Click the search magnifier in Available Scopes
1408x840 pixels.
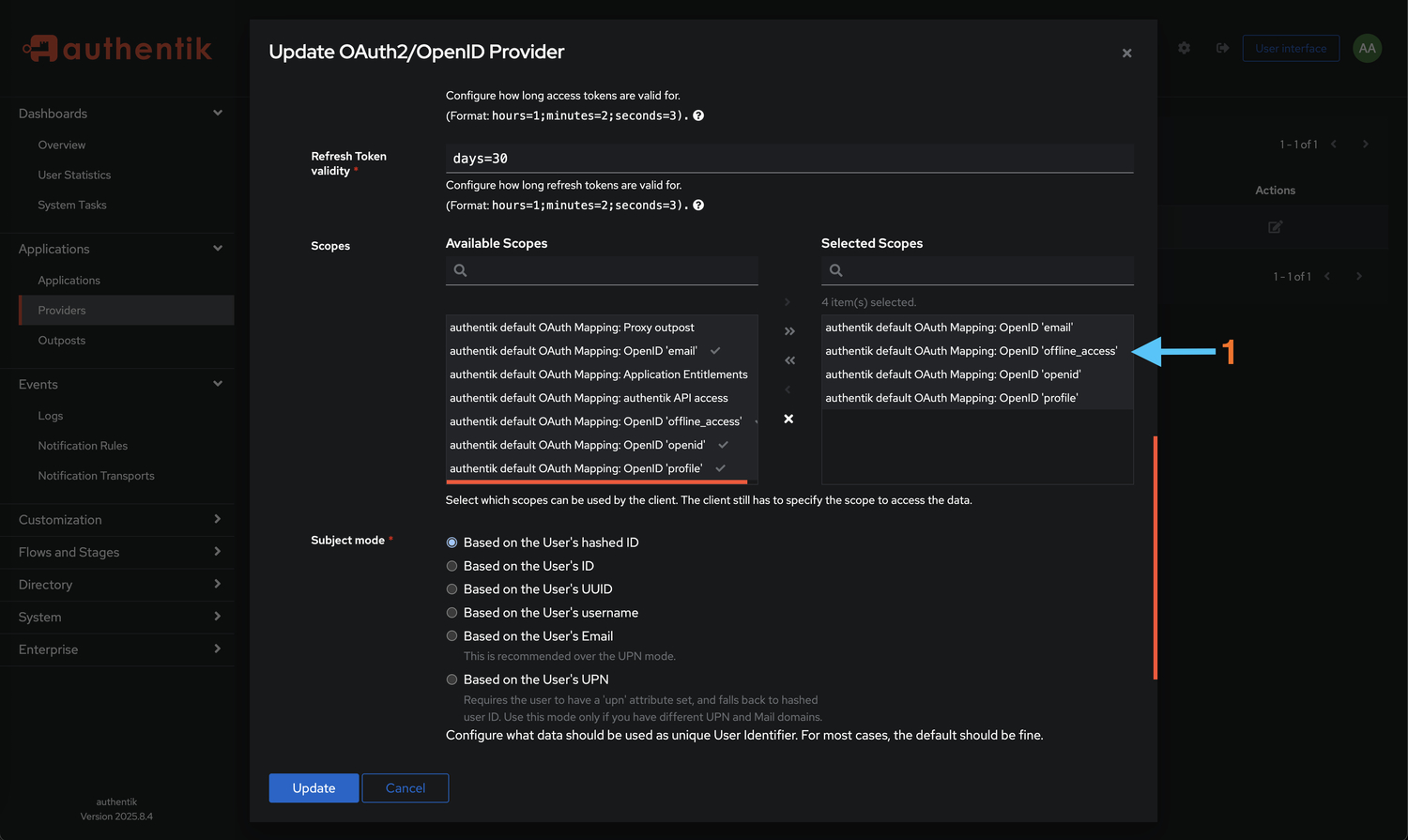[x=459, y=270]
